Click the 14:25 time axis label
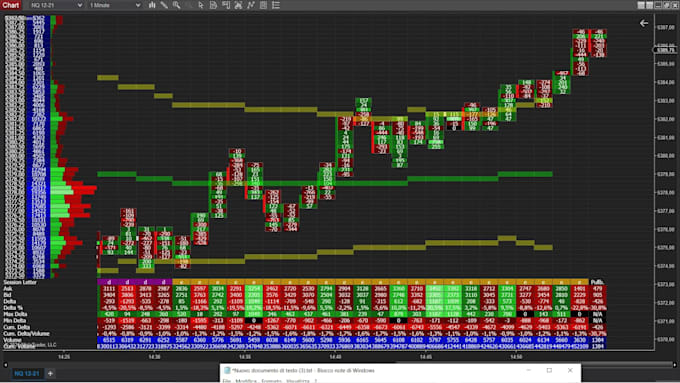Viewport: 680px width, 383px height. pos(64,357)
